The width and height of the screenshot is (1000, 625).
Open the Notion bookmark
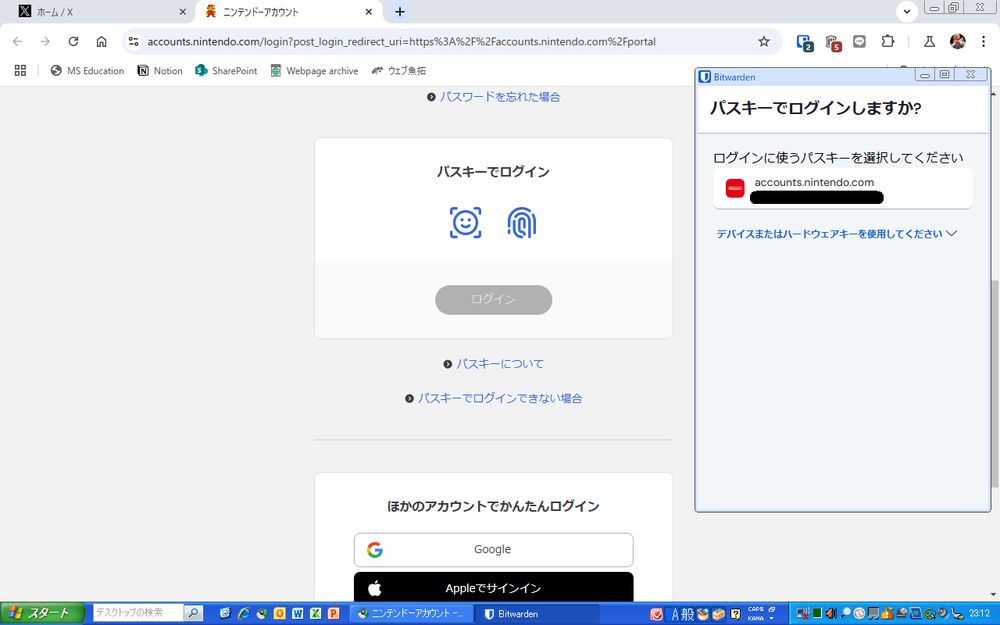160,71
